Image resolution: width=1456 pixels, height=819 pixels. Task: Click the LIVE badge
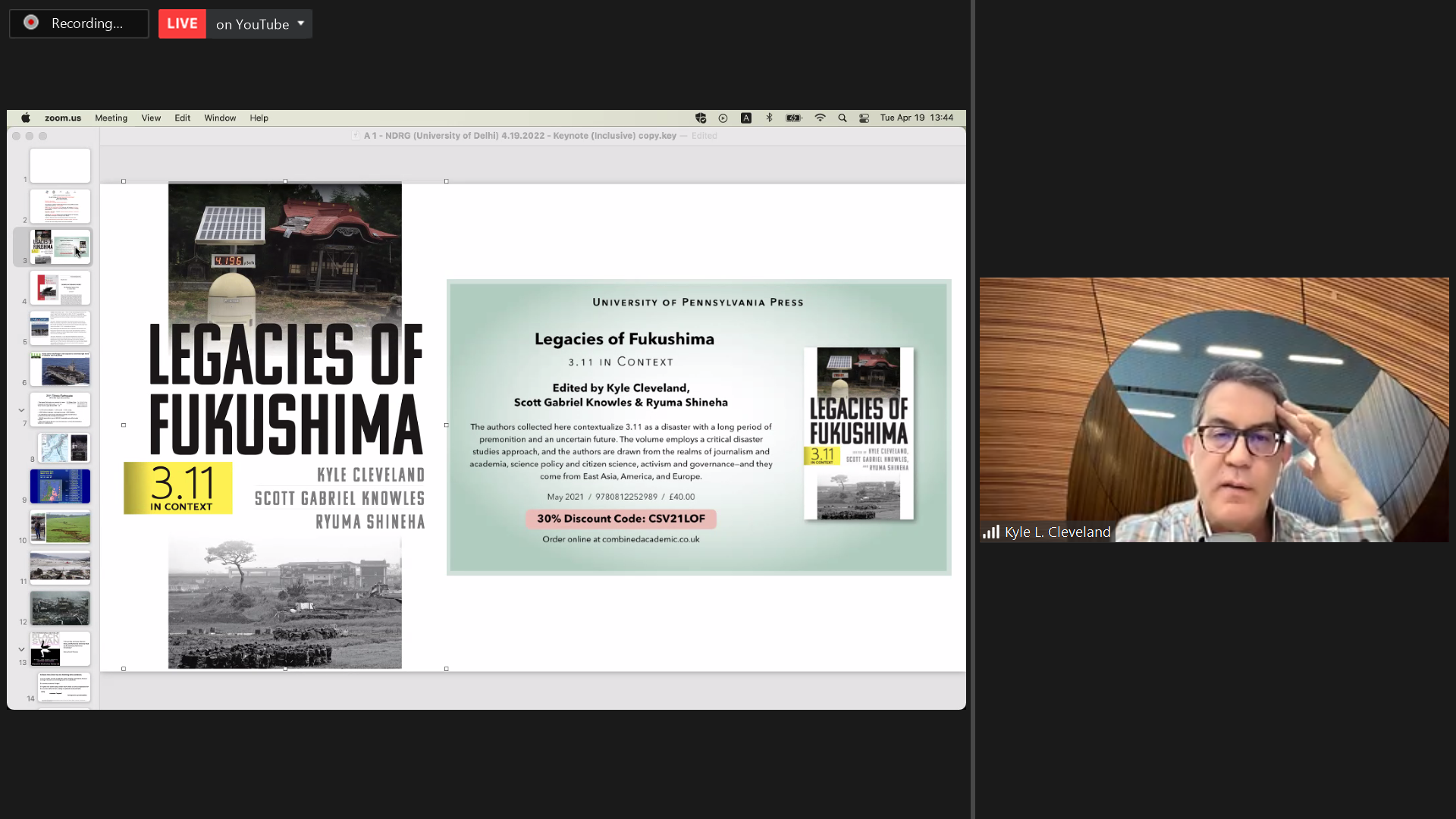click(x=182, y=24)
